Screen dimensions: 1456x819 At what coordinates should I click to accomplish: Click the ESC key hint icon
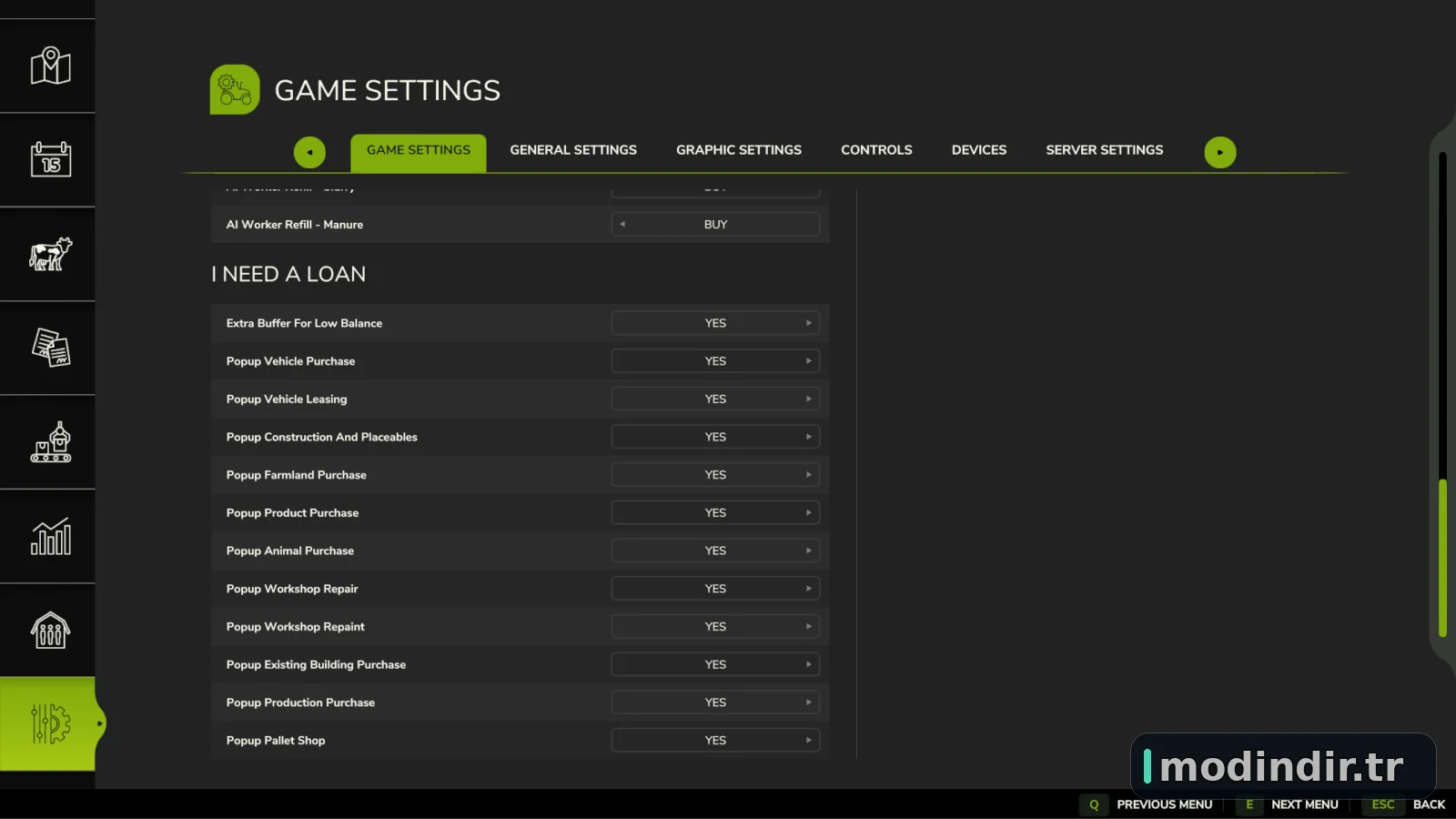click(1383, 804)
